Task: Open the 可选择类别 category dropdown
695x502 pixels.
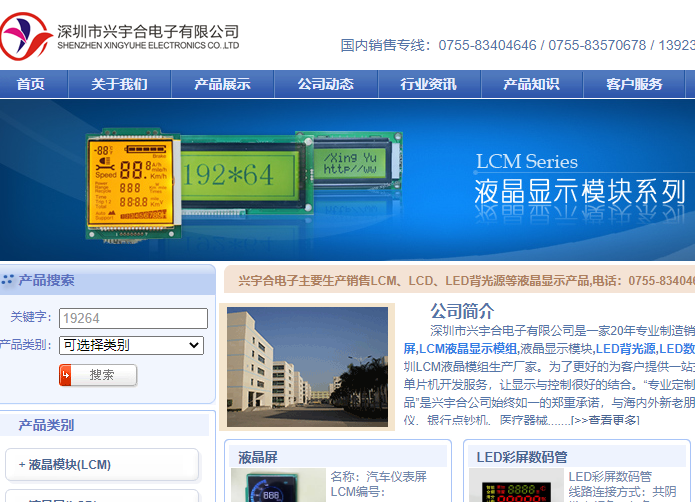Action: click(x=131, y=345)
